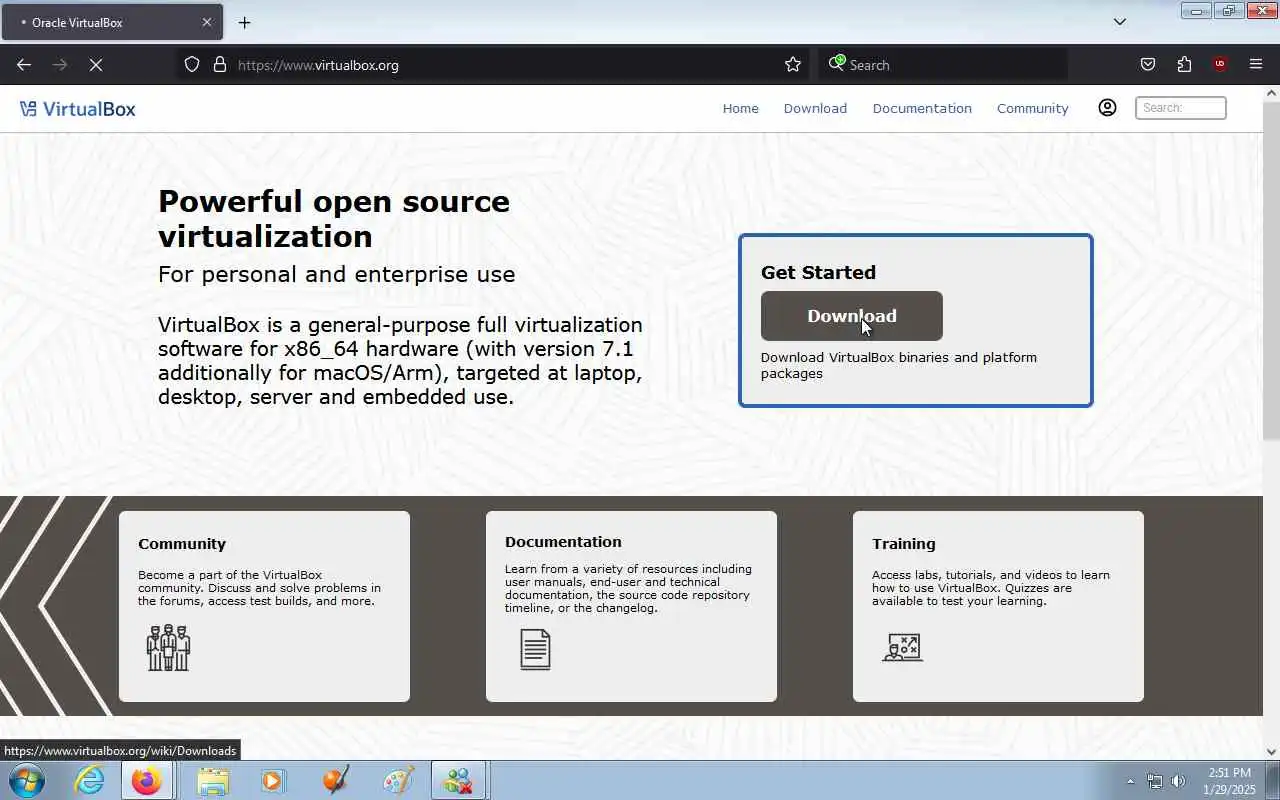Click the heading "Powerful open source virtualization"
The width and height of the screenshot is (1280, 800).
coord(334,219)
